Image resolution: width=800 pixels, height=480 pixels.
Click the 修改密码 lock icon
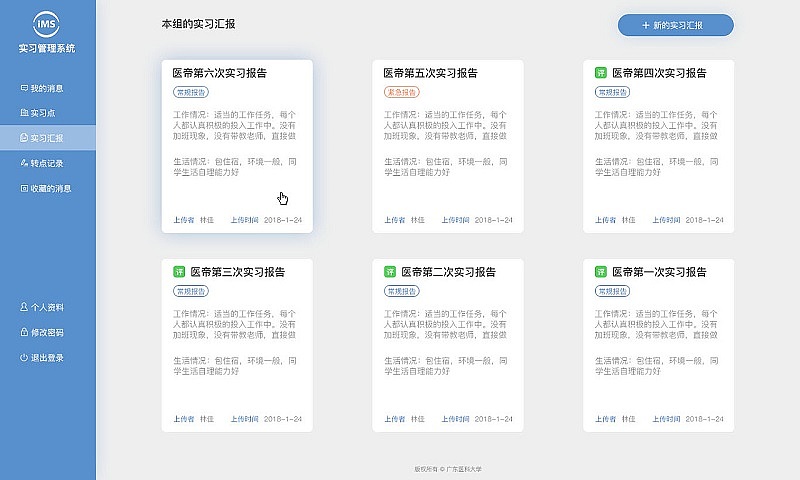pyautogui.click(x=24, y=332)
